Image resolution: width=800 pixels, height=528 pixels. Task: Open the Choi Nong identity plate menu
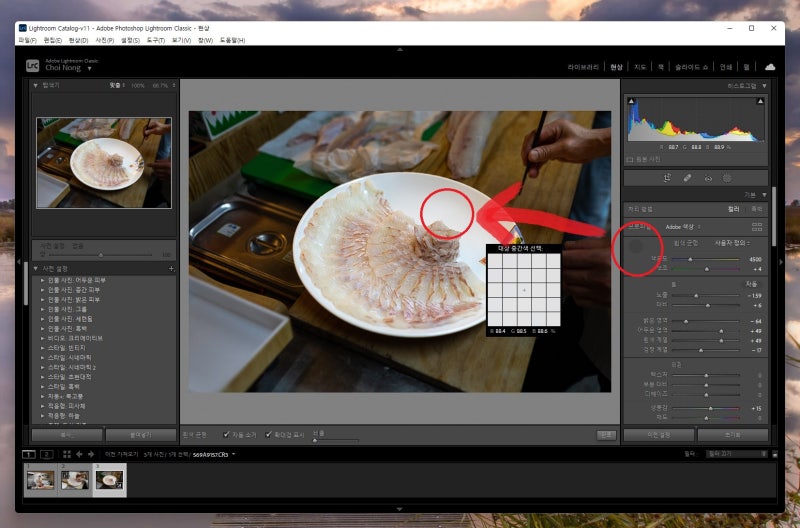pyautogui.click(x=89, y=68)
